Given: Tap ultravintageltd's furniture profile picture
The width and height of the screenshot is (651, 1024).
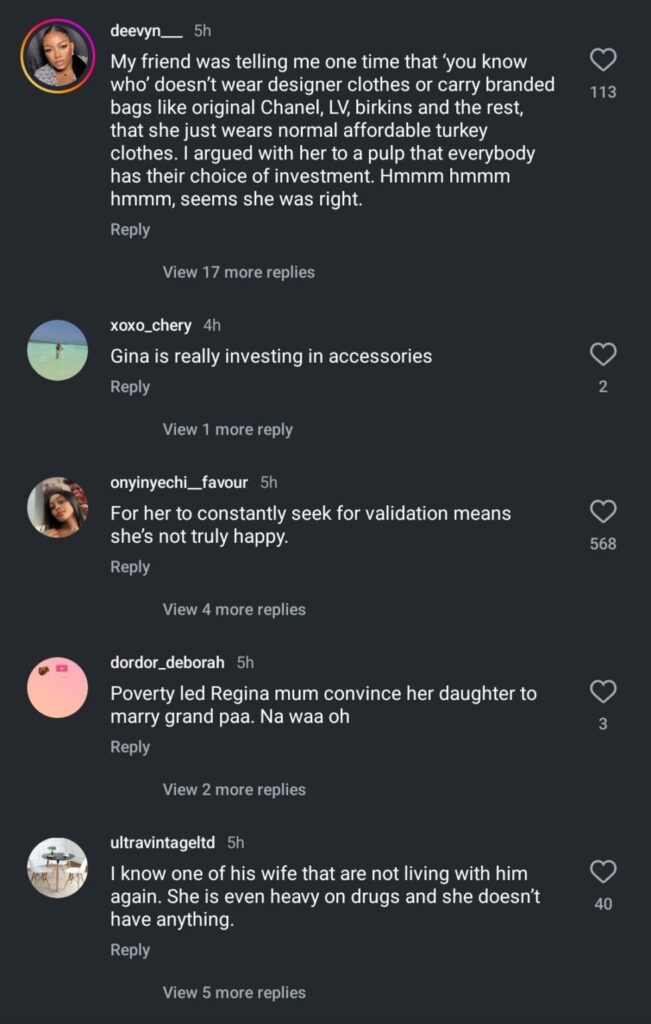Looking at the screenshot, I should click(x=57, y=867).
